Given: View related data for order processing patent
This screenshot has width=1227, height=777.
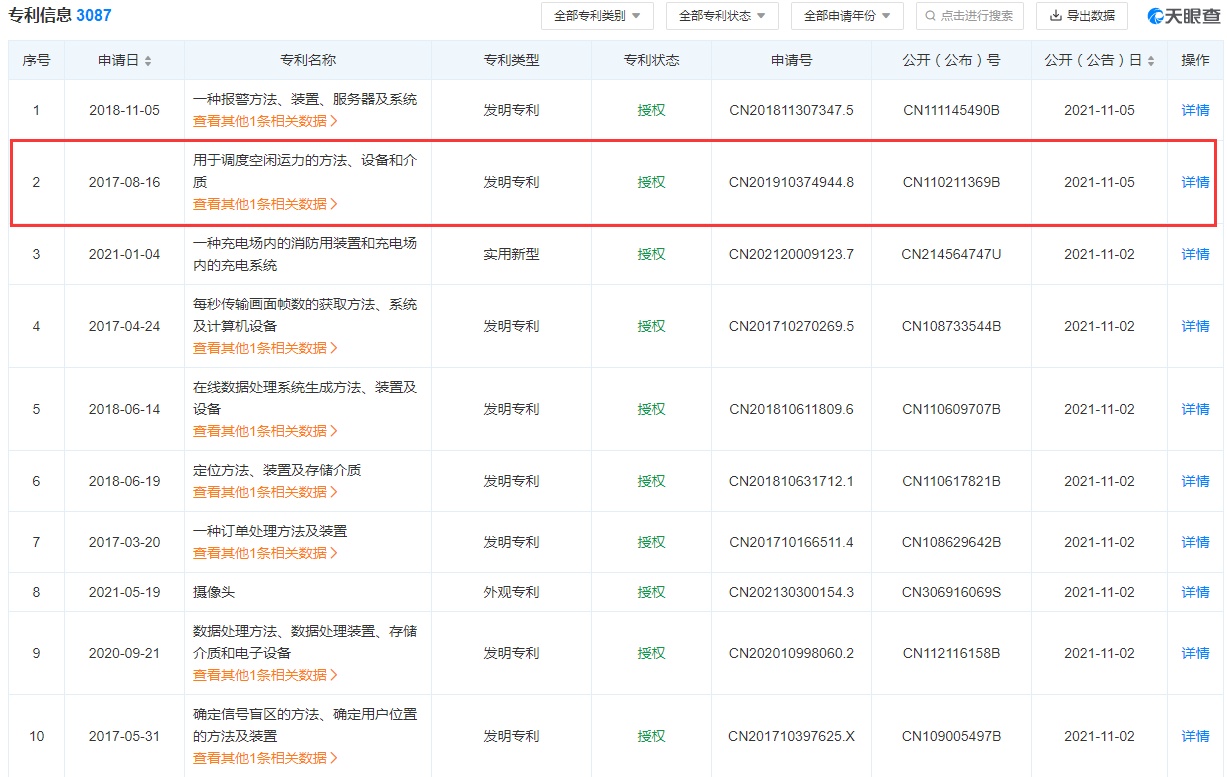Looking at the screenshot, I should pyautogui.click(x=265, y=553).
